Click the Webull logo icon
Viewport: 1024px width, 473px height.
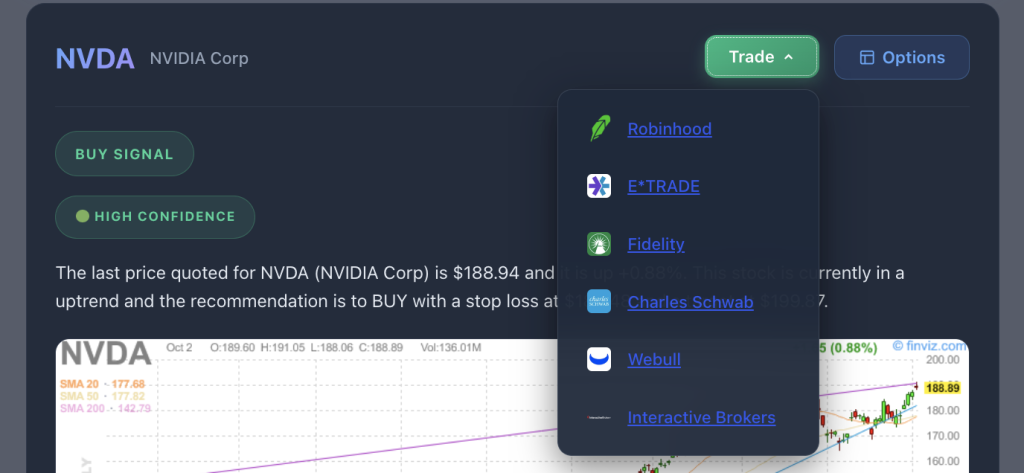pos(599,360)
